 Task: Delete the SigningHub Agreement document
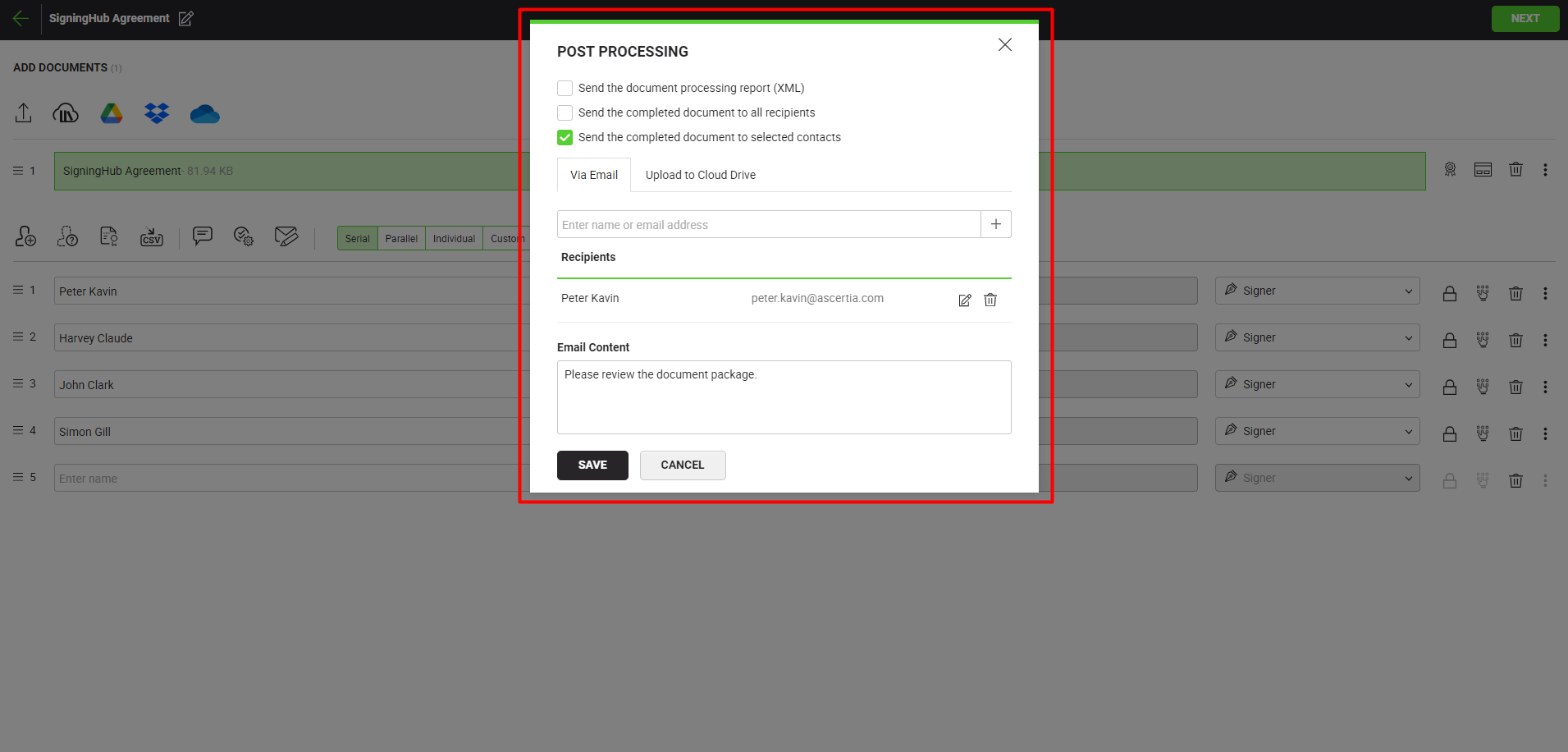point(1515,170)
